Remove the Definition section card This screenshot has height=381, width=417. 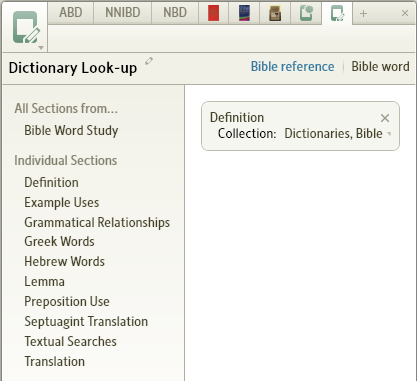[x=385, y=118]
